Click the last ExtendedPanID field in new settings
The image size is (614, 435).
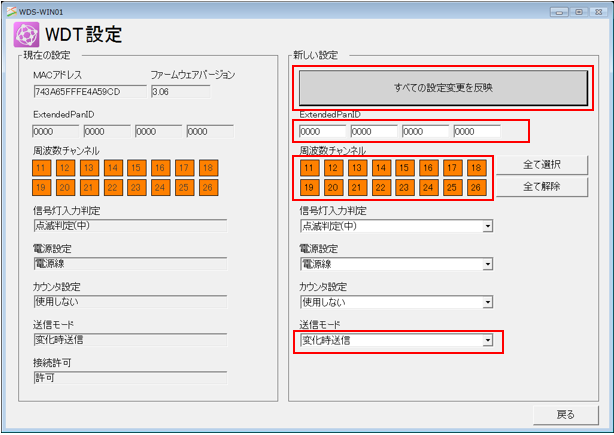476,131
